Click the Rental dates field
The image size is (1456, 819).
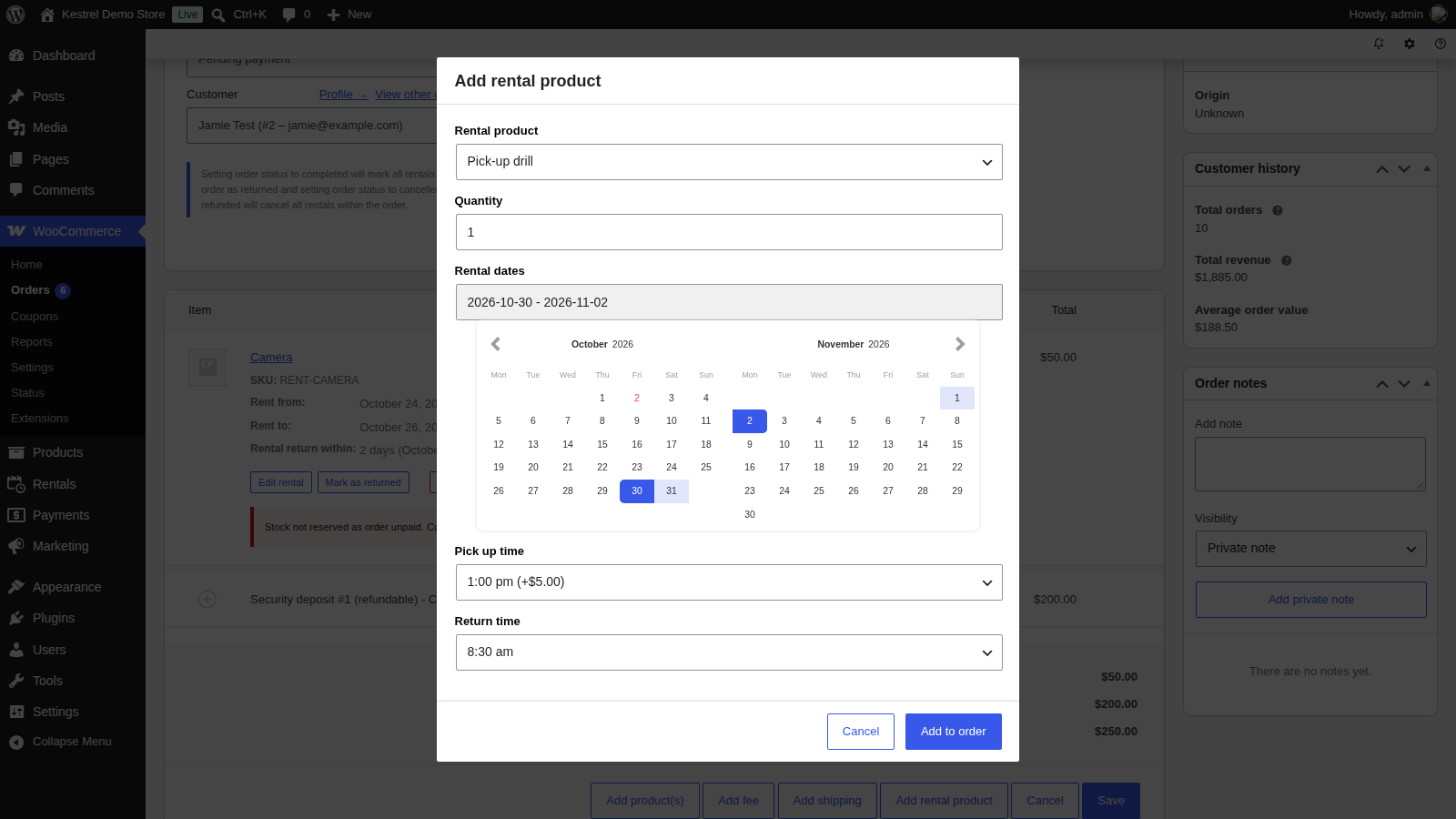coord(729,302)
